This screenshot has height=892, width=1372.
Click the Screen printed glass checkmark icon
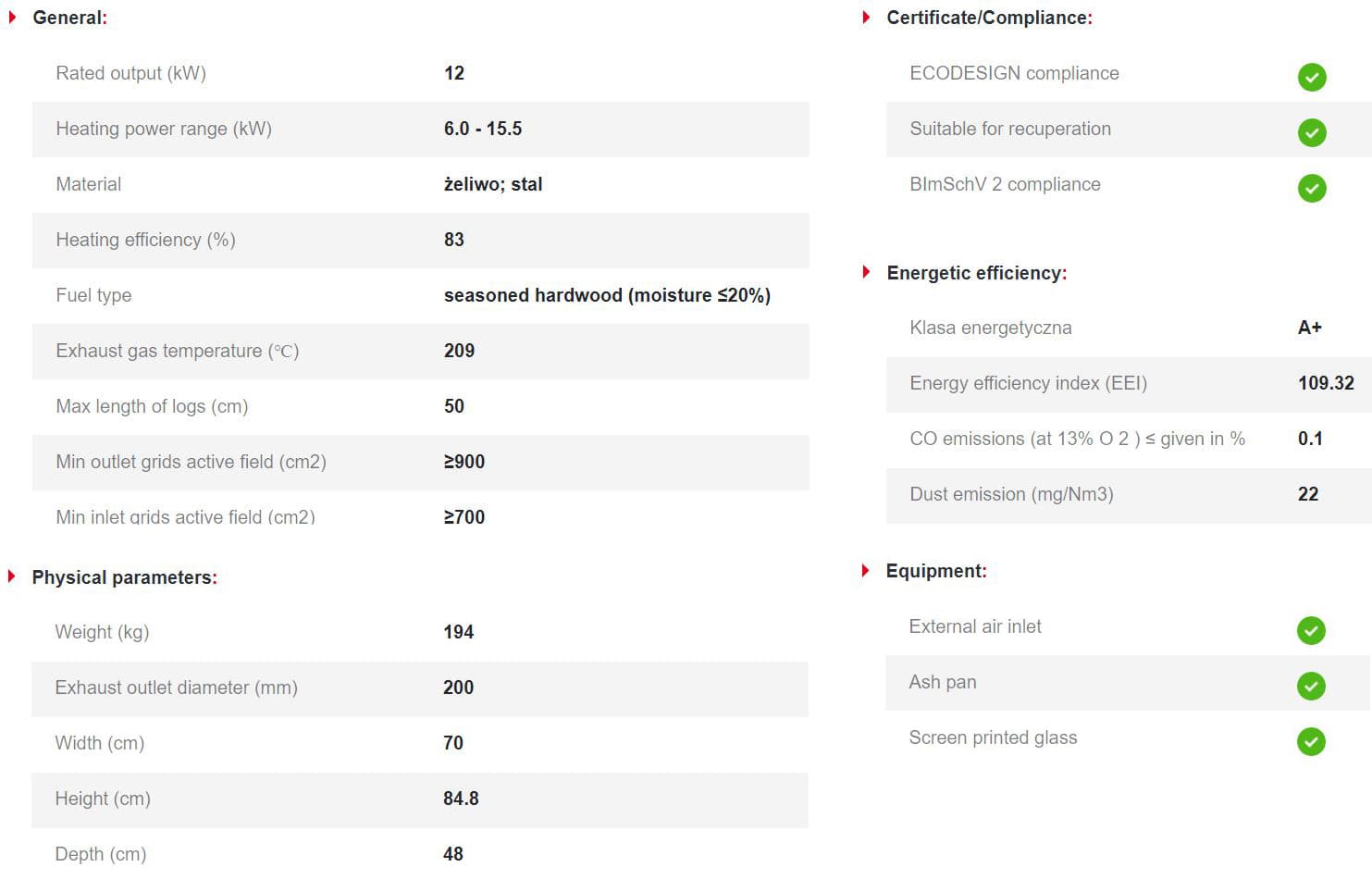tap(1311, 741)
